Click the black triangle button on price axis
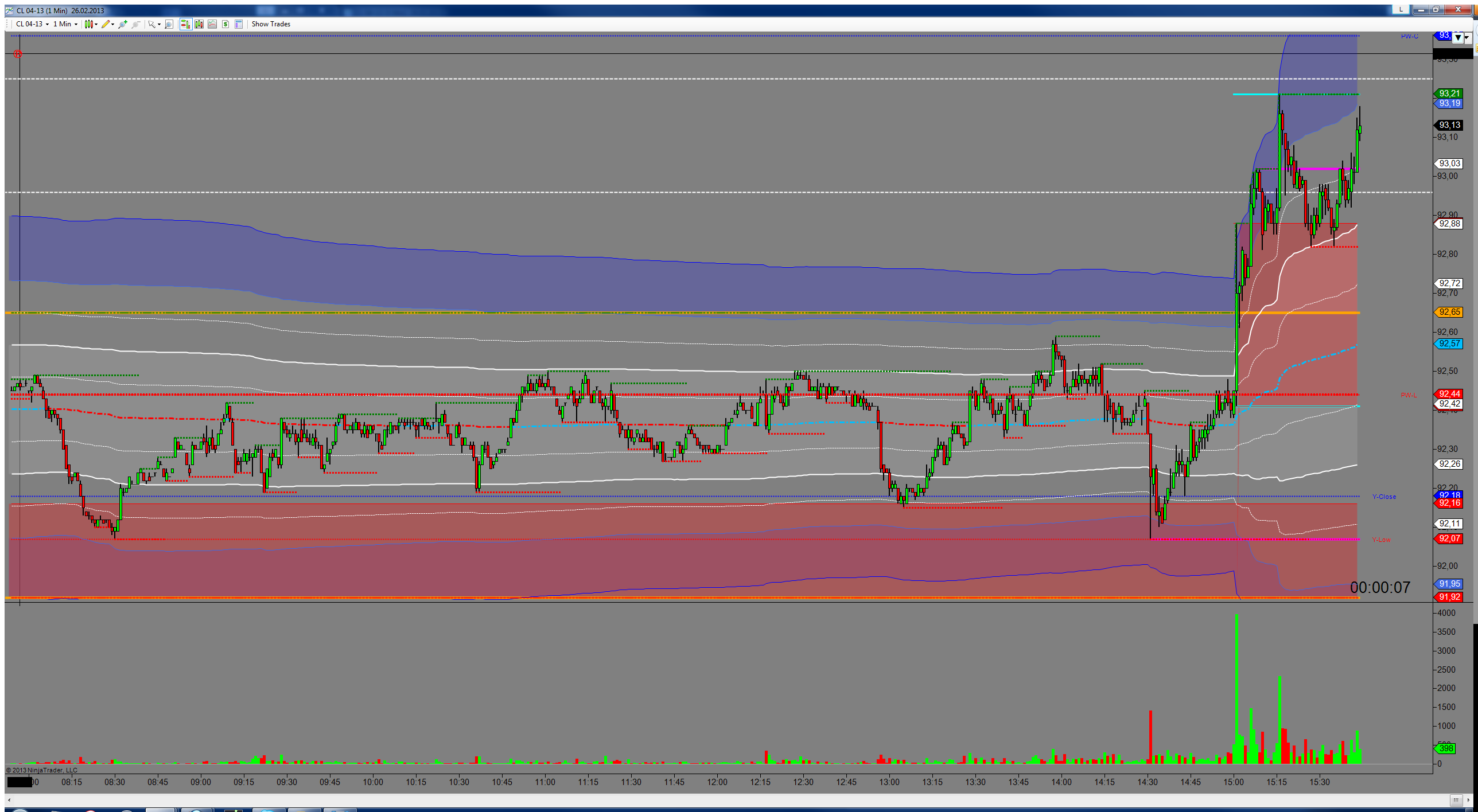Viewport: 1478px width, 812px height. (1458, 38)
